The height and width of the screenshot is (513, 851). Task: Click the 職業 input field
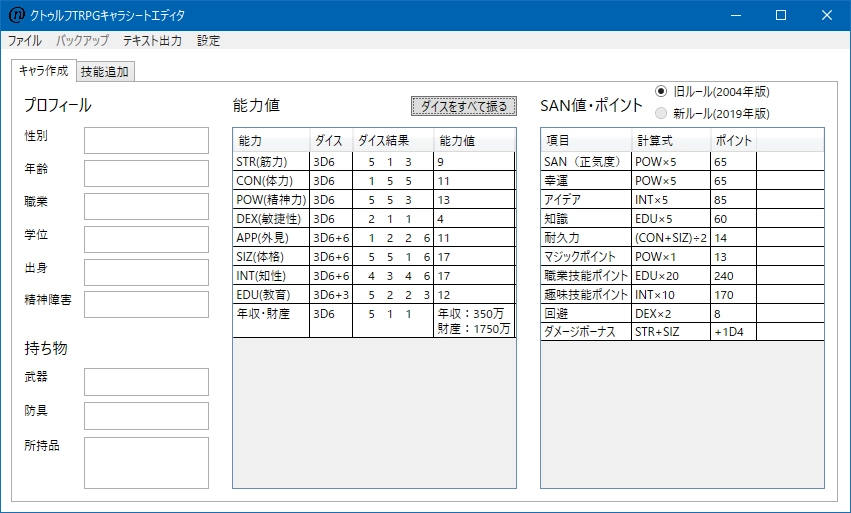147,206
